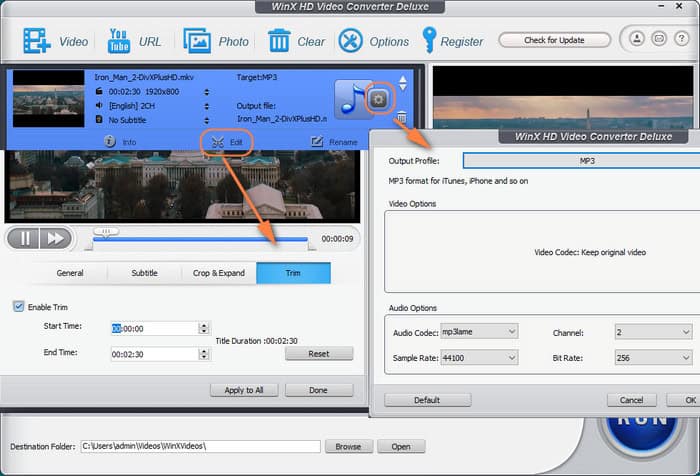Move item order with up/down arrows

(x=403, y=83)
